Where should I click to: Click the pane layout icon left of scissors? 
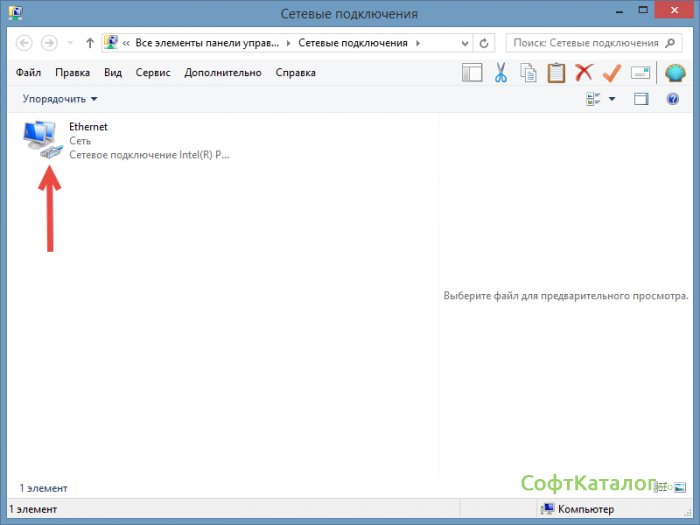[x=472, y=73]
